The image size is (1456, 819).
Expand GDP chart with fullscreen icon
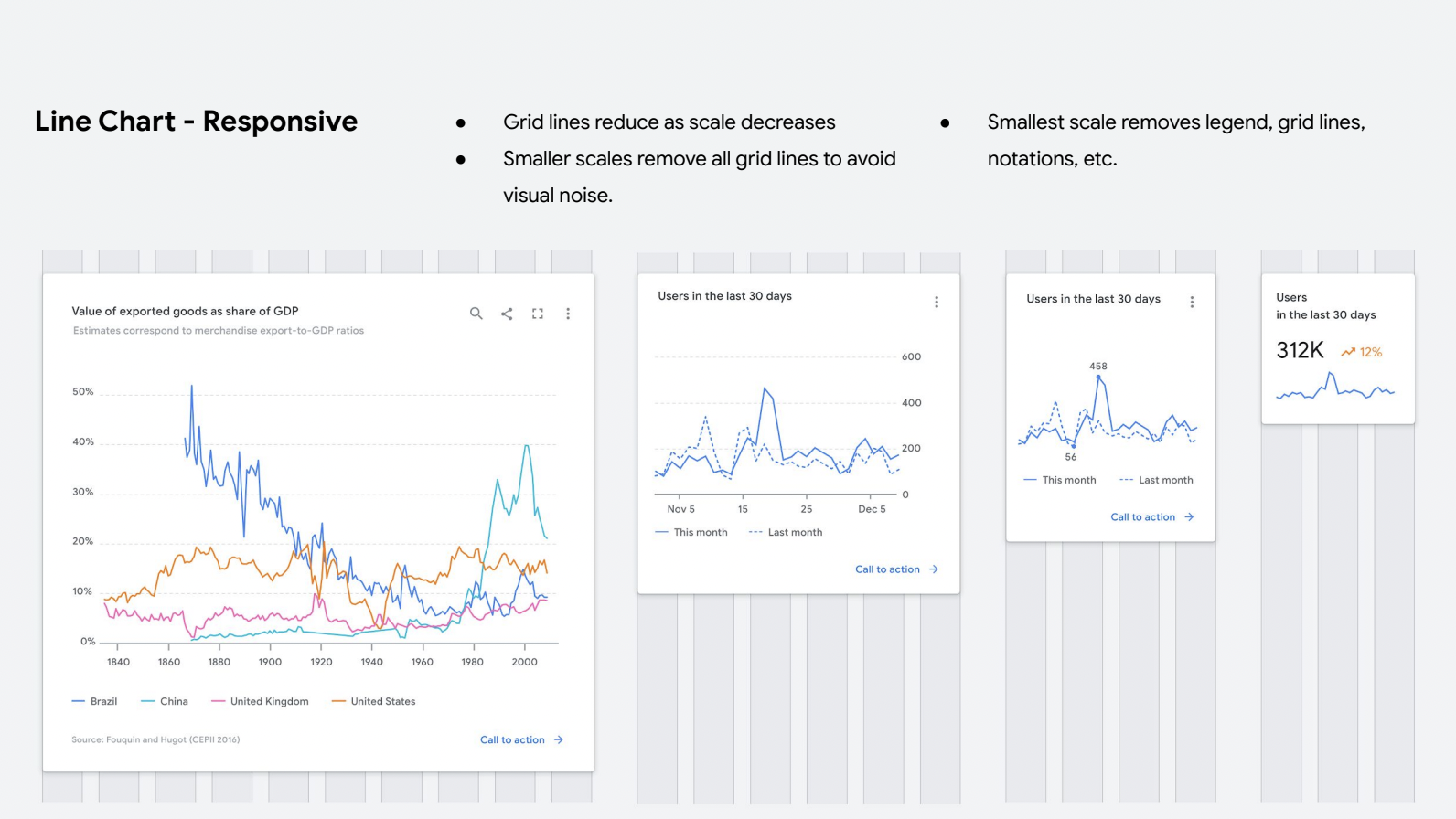click(538, 314)
